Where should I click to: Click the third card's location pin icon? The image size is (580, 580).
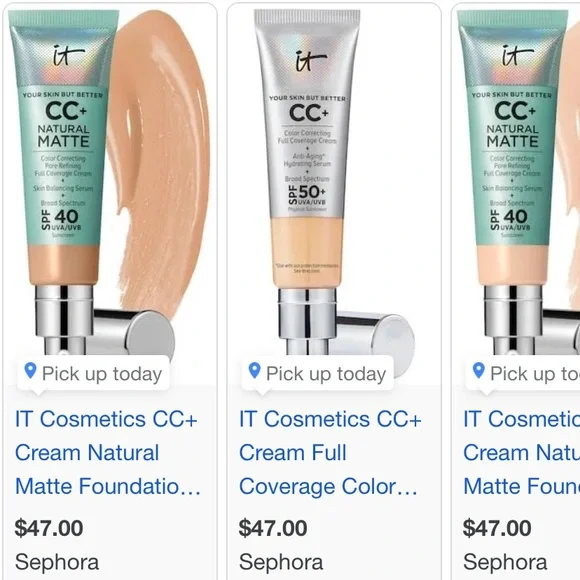coord(479,371)
